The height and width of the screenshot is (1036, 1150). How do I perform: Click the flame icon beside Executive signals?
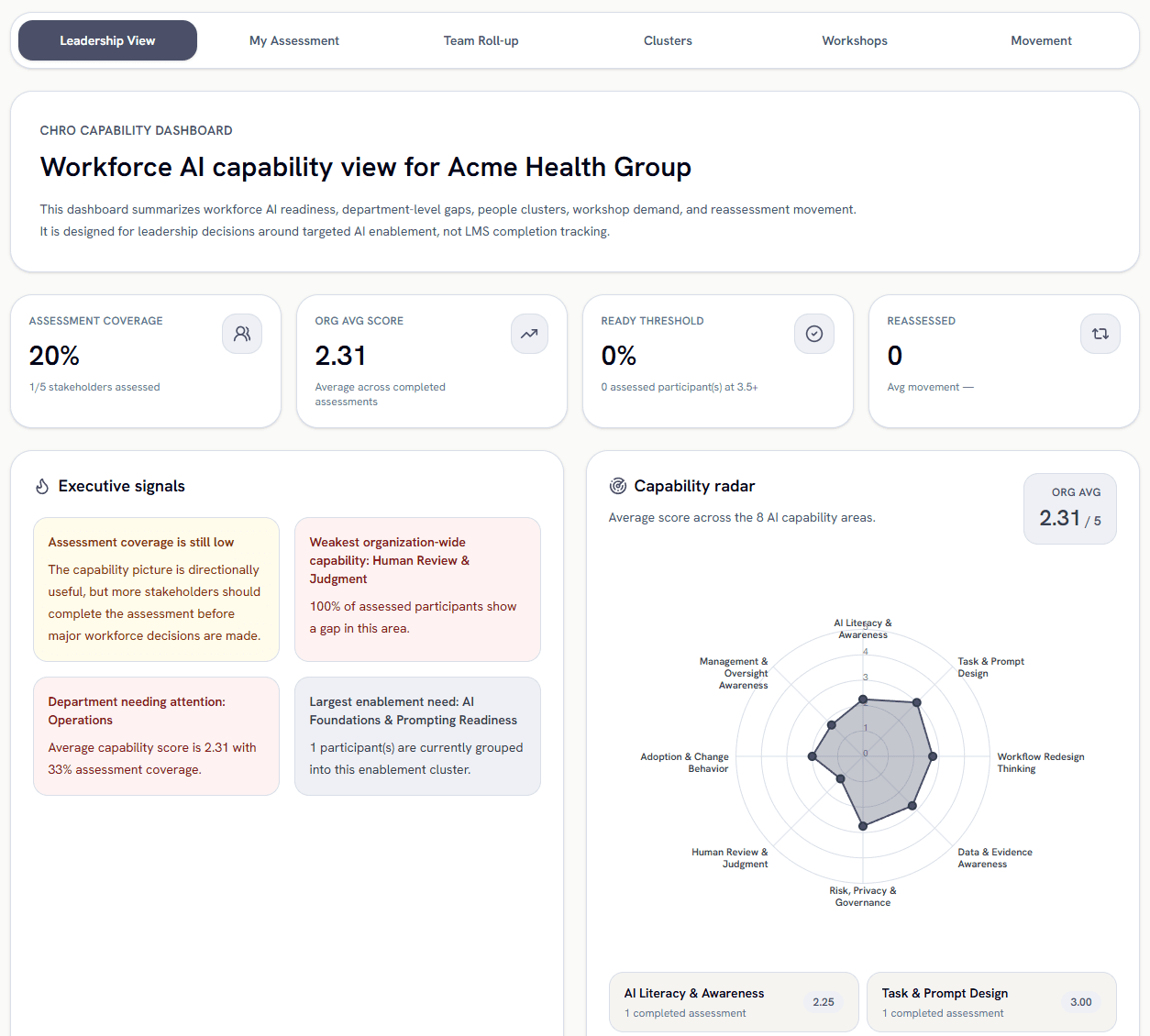[42, 486]
